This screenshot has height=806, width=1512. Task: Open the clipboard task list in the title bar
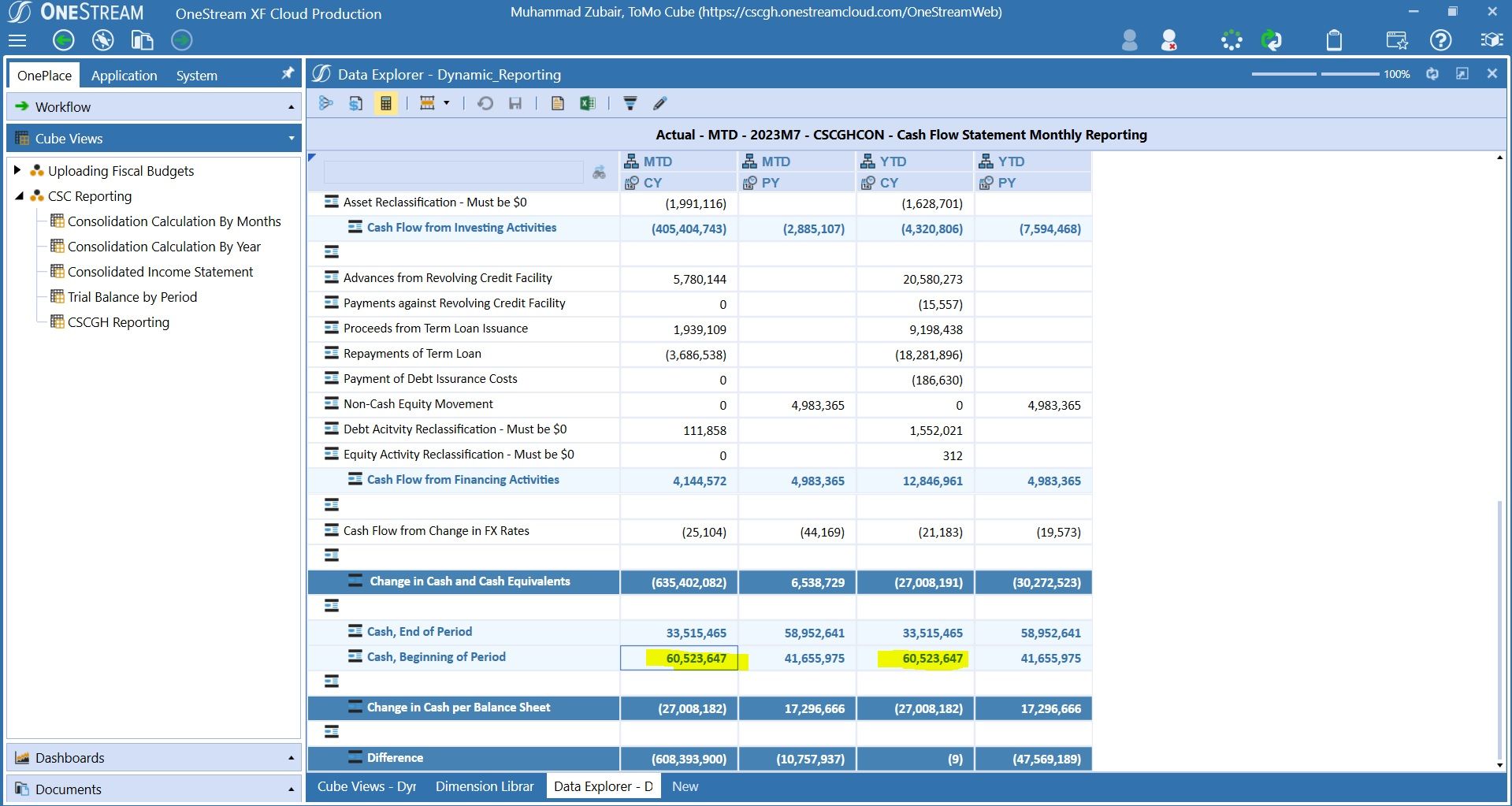pyautogui.click(x=1335, y=39)
